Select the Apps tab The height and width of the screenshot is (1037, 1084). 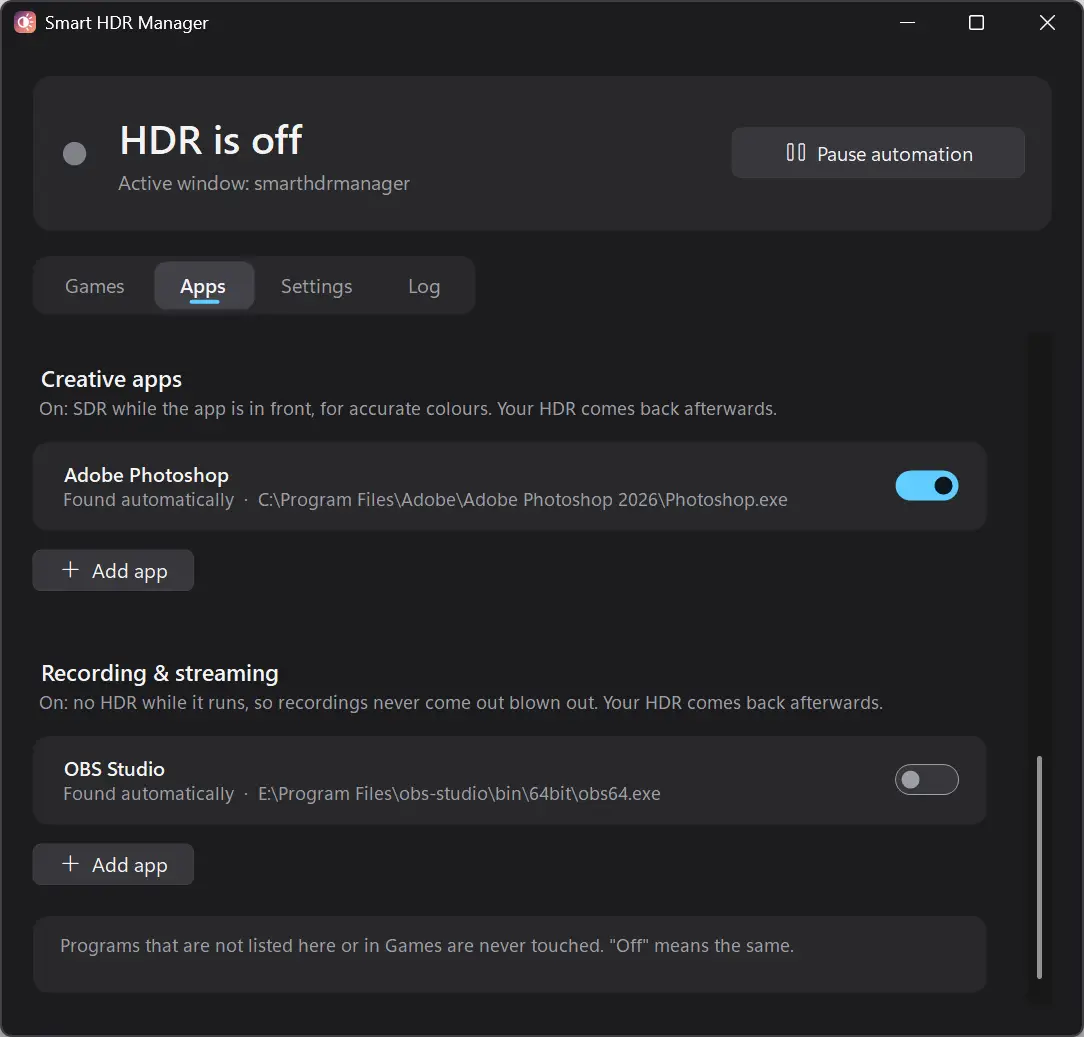[203, 286]
